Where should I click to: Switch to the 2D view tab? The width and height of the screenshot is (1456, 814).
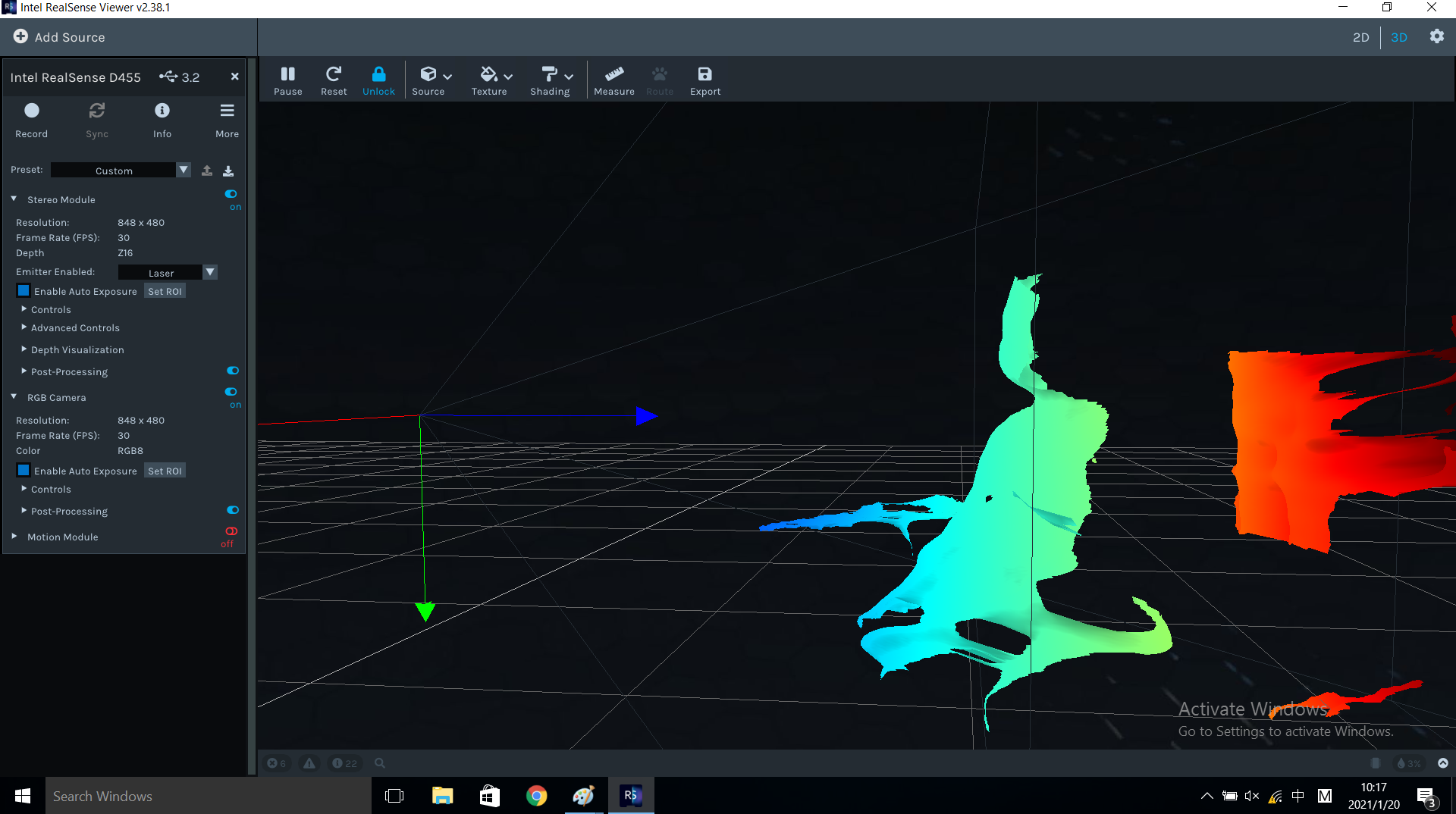pos(1360,37)
